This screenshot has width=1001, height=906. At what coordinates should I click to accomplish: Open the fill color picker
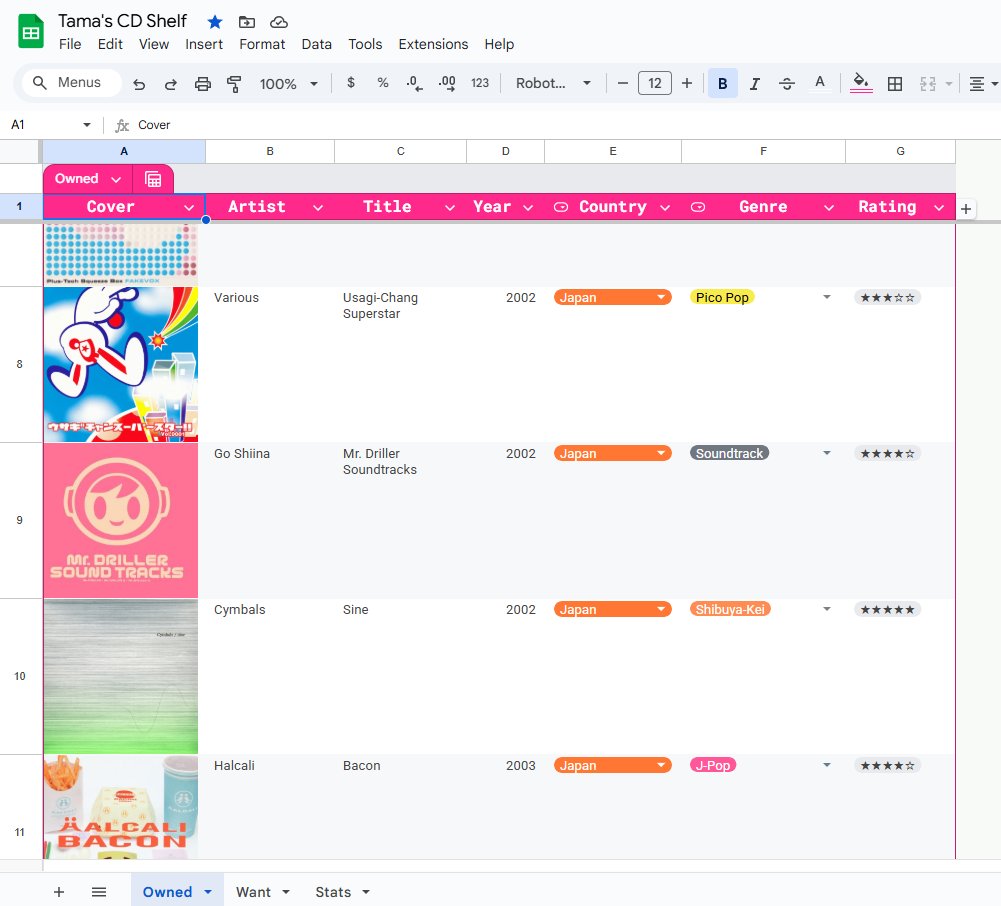tap(861, 83)
